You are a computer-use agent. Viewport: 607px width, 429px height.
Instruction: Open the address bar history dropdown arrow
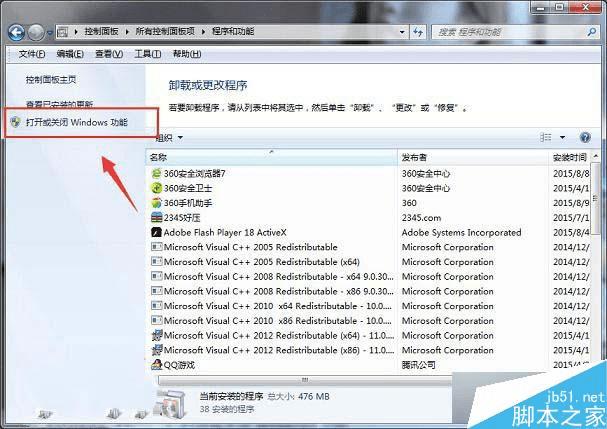point(402,32)
